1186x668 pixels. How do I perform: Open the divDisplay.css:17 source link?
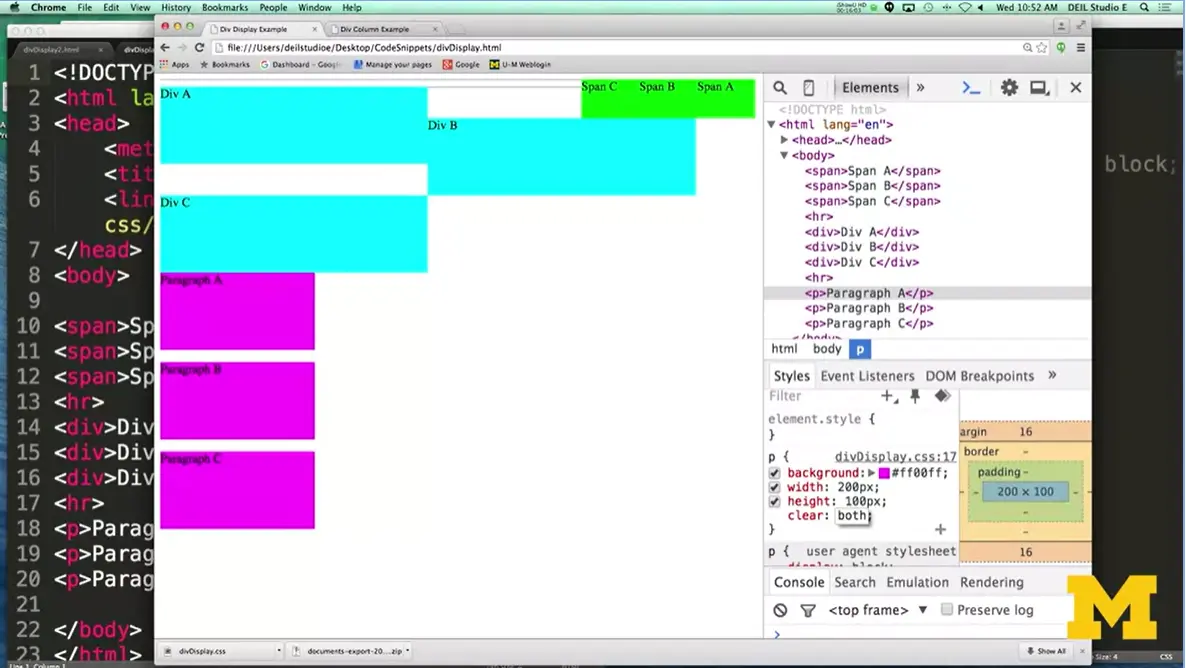click(895, 457)
